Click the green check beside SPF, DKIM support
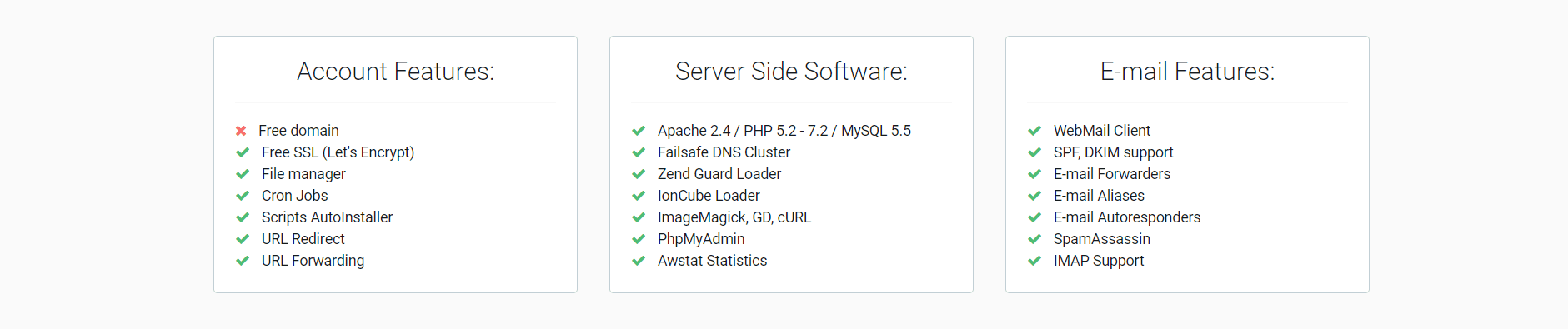This screenshot has height=329, width=1568. pyautogui.click(x=1034, y=152)
